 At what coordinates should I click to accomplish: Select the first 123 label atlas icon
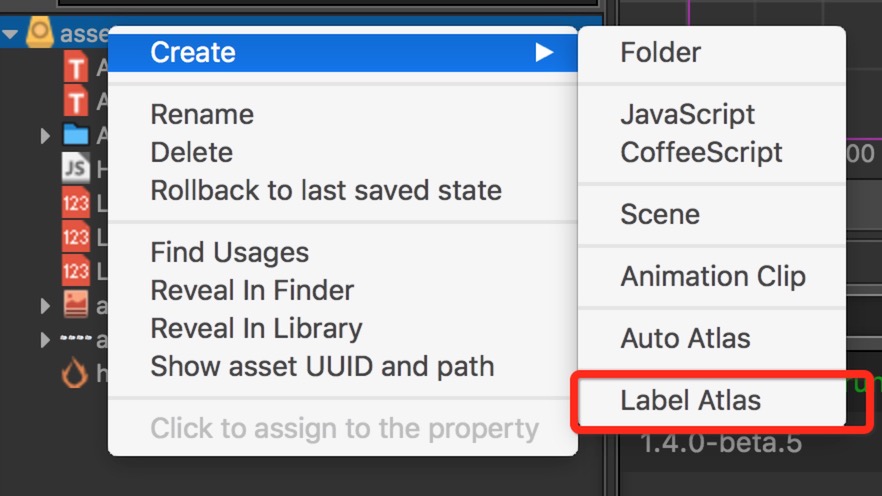[x=75, y=202]
